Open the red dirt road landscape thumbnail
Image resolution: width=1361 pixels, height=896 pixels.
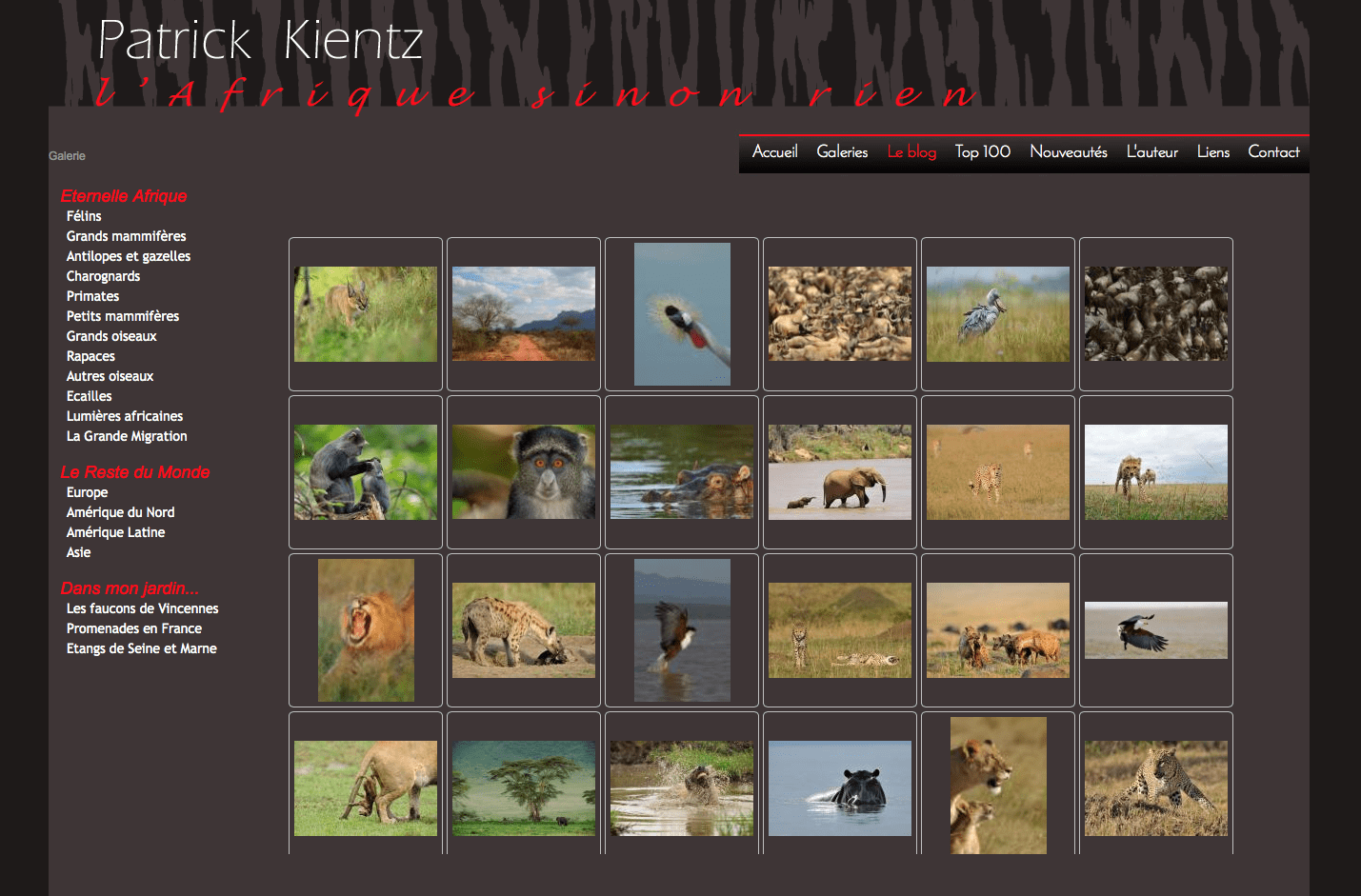pos(524,314)
